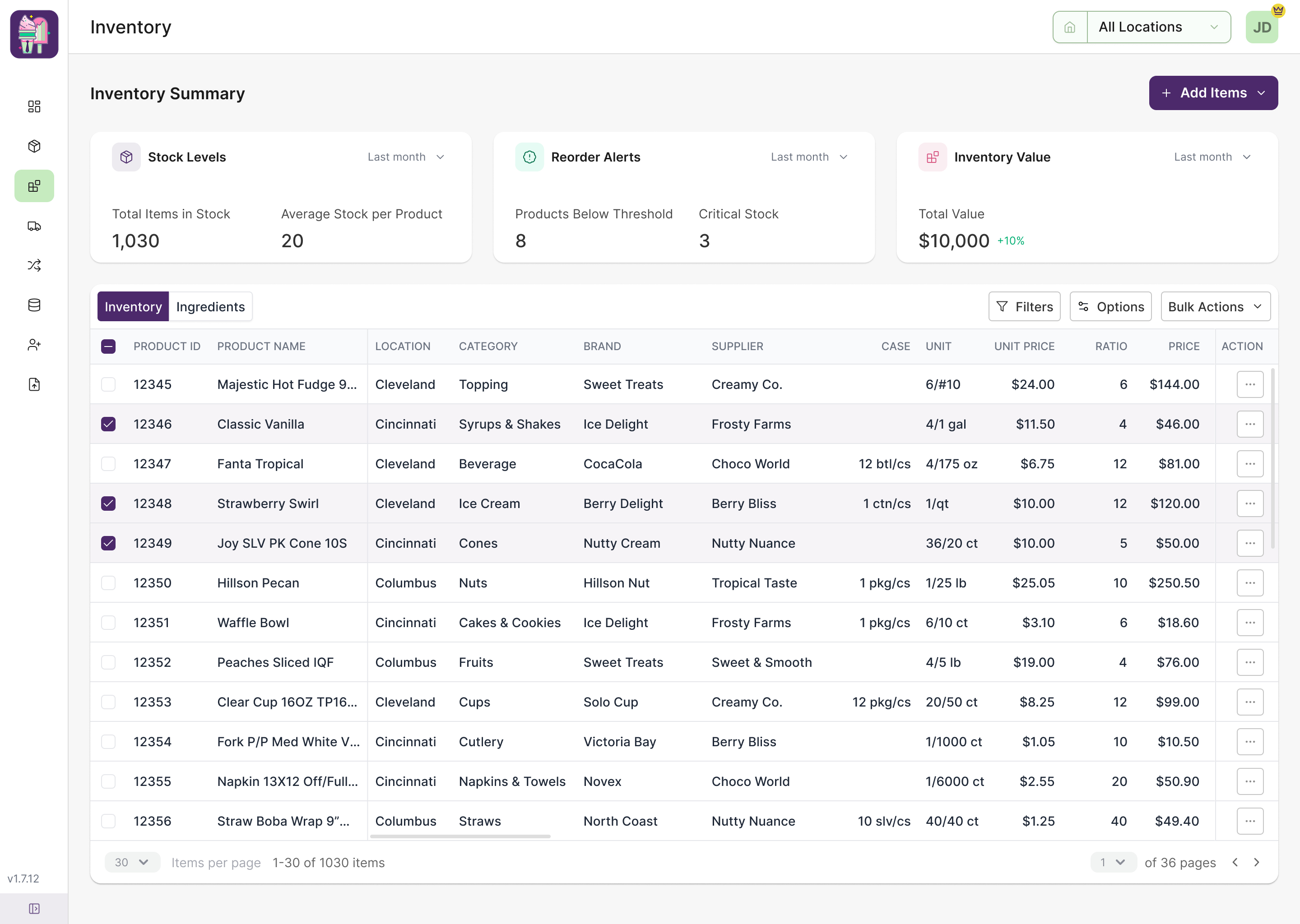
Task: Sort by BRAND column header
Action: pyautogui.click(x=602, y=346)
